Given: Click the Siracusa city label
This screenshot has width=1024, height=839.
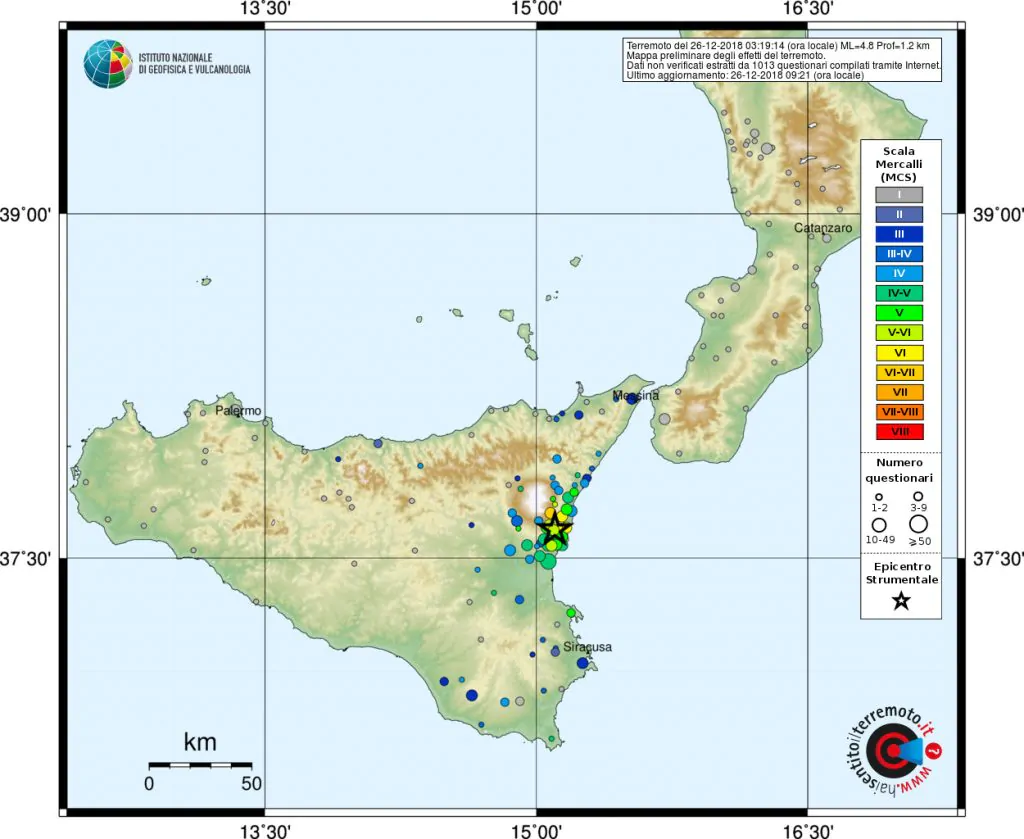Looking at the screenshot, I should [x=587, y=647].
